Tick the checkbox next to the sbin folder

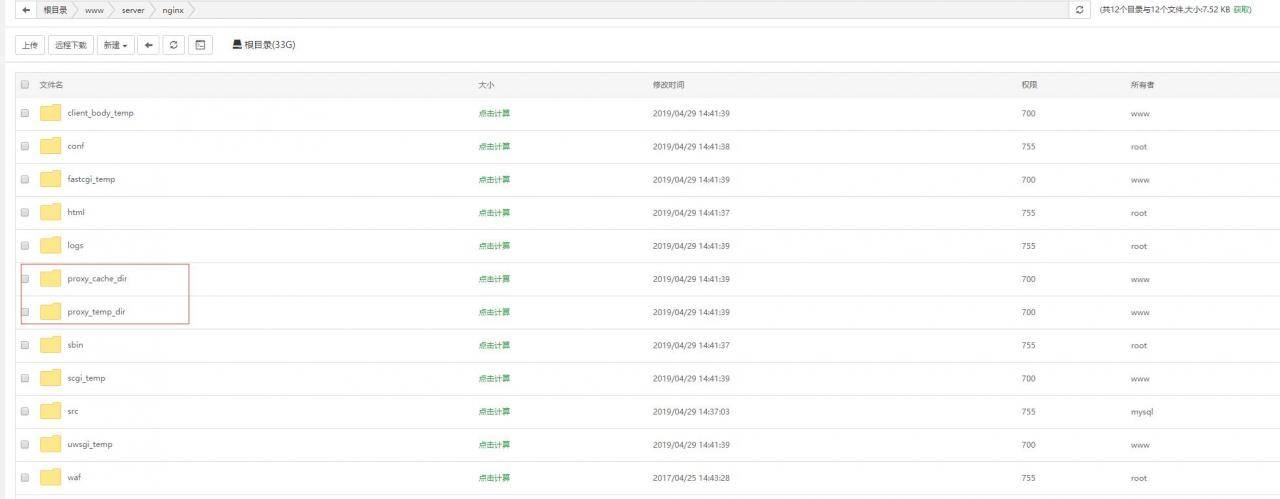tap(25, 345)
